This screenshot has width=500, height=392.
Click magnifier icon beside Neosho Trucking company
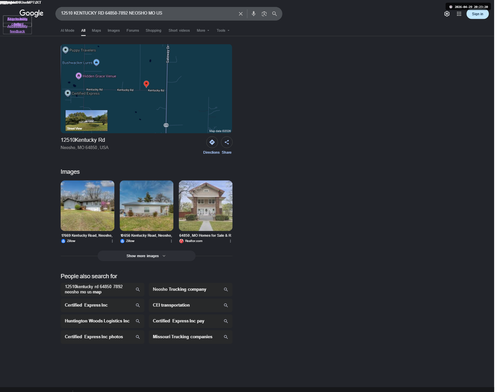click(x=226, y=289)
